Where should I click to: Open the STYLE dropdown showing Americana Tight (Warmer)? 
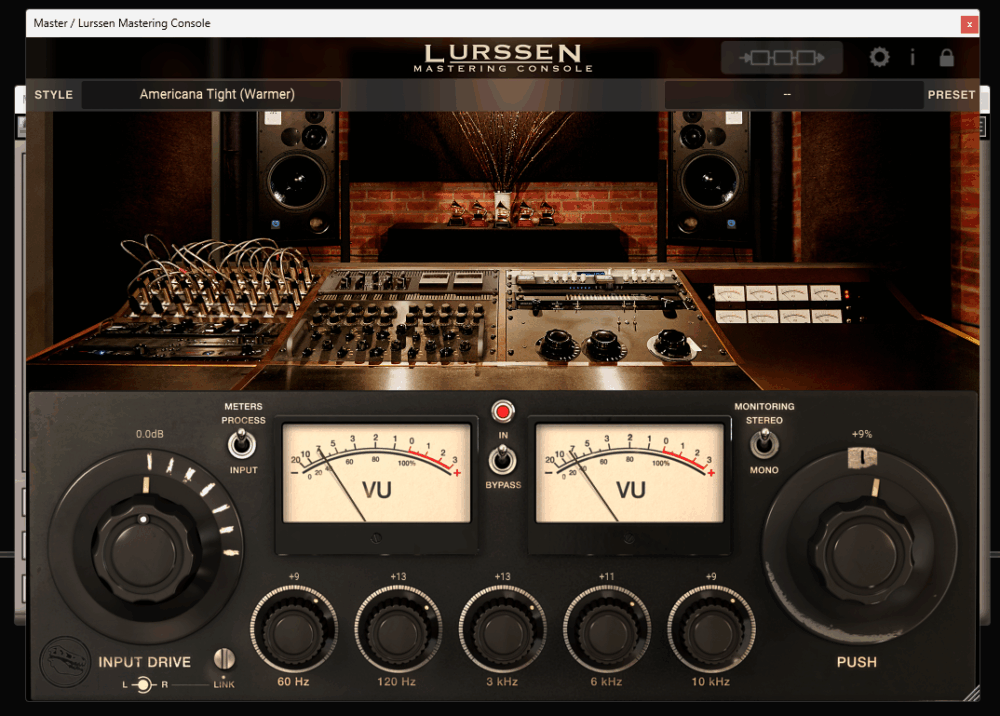(x=211, y=94)
